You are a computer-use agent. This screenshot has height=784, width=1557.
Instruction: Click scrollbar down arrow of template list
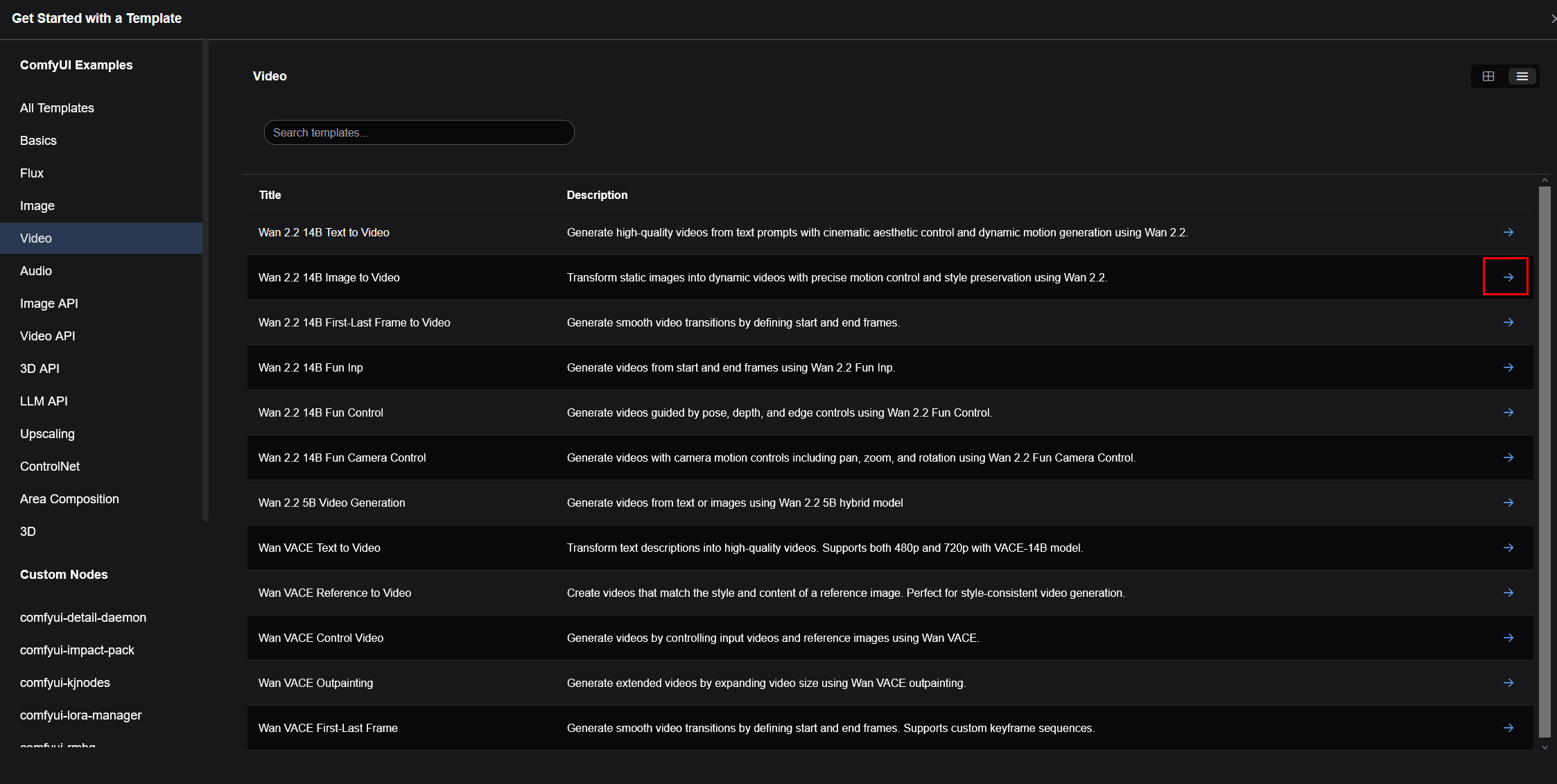1545,747
